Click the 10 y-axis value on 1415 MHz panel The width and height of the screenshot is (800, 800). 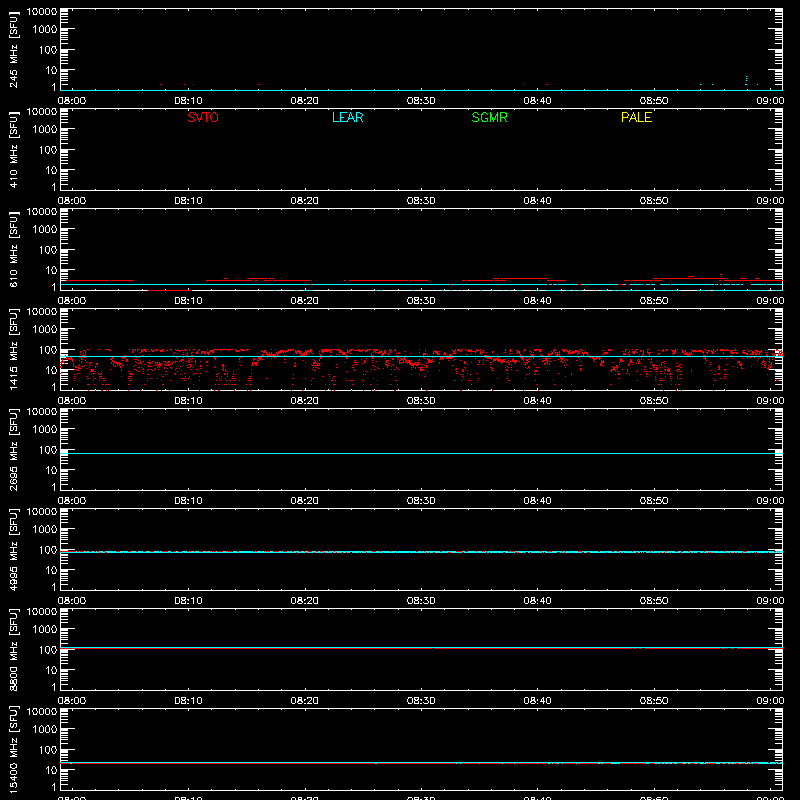click(51, 370)
